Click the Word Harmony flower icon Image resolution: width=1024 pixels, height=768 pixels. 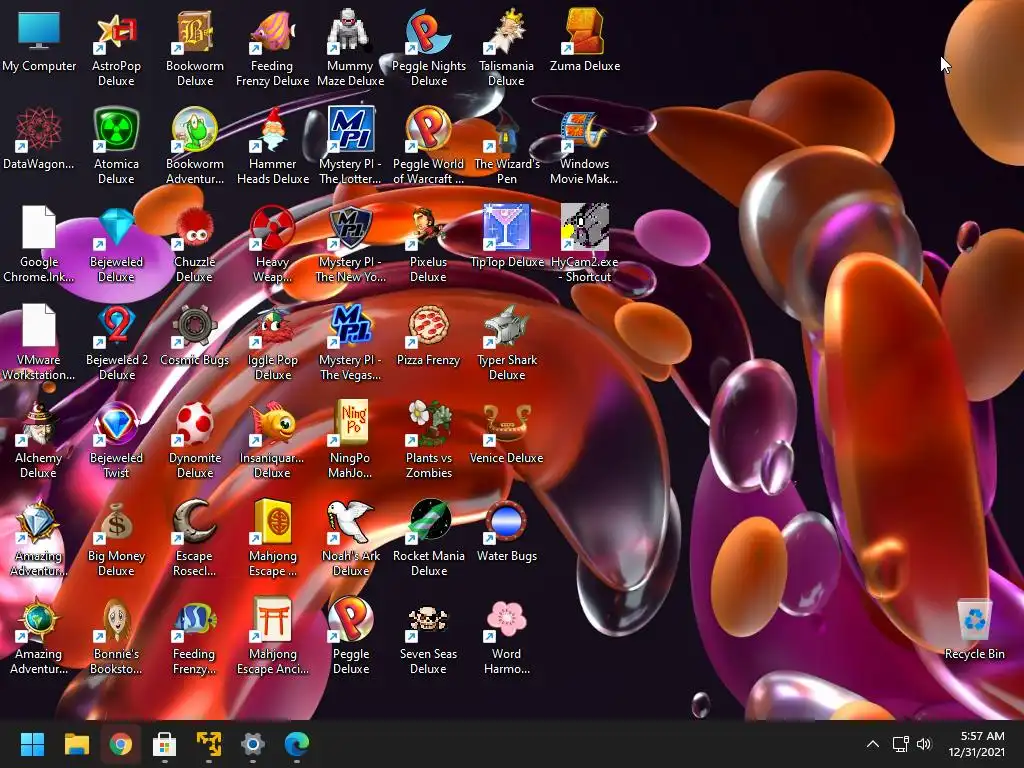coord(506,619)
